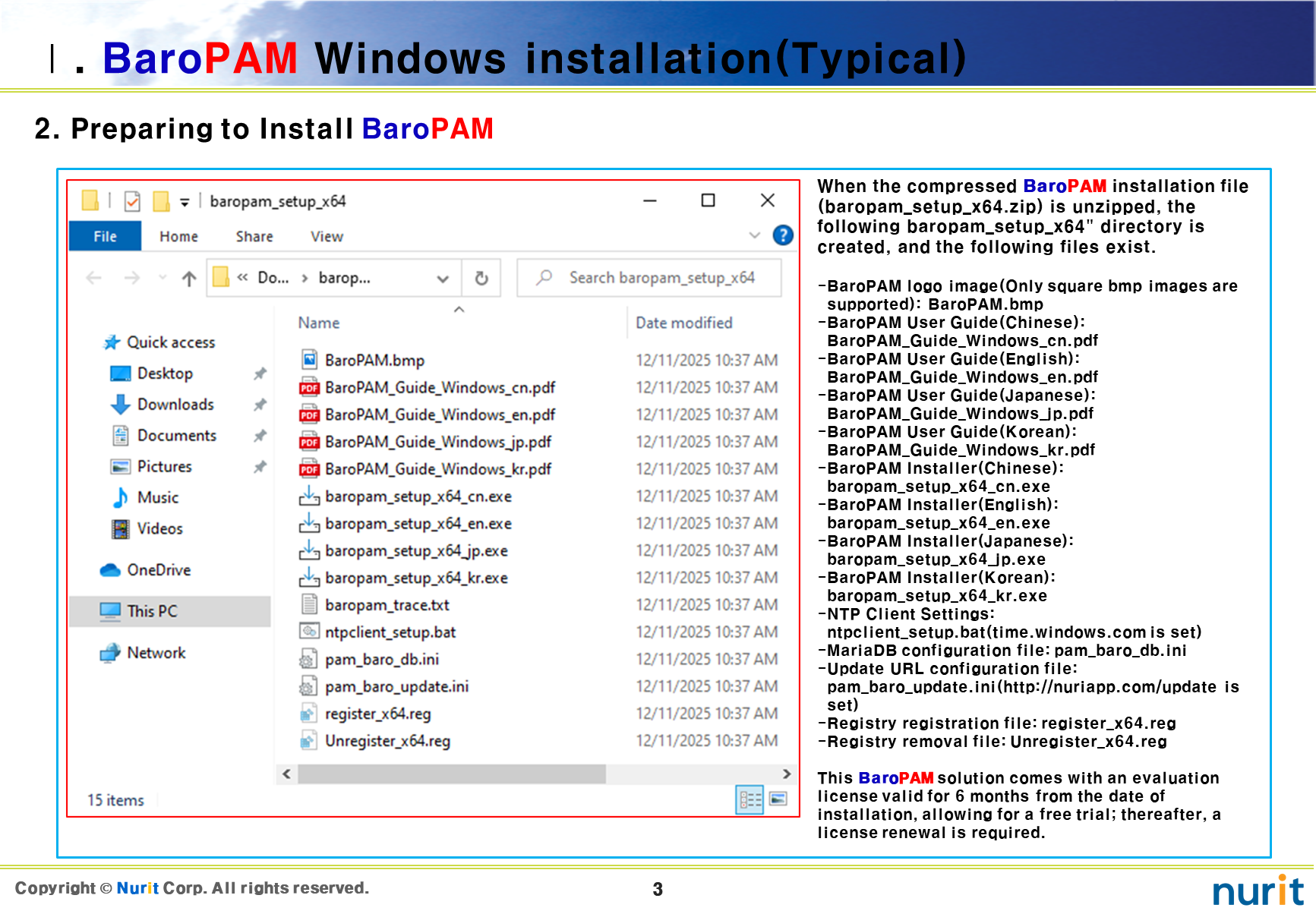Viewport: 1316px width, 911px height.
Task: Select BaroPAM_Guide_Windows_jp.pdf PDF icon
Action: click(309, 442)
